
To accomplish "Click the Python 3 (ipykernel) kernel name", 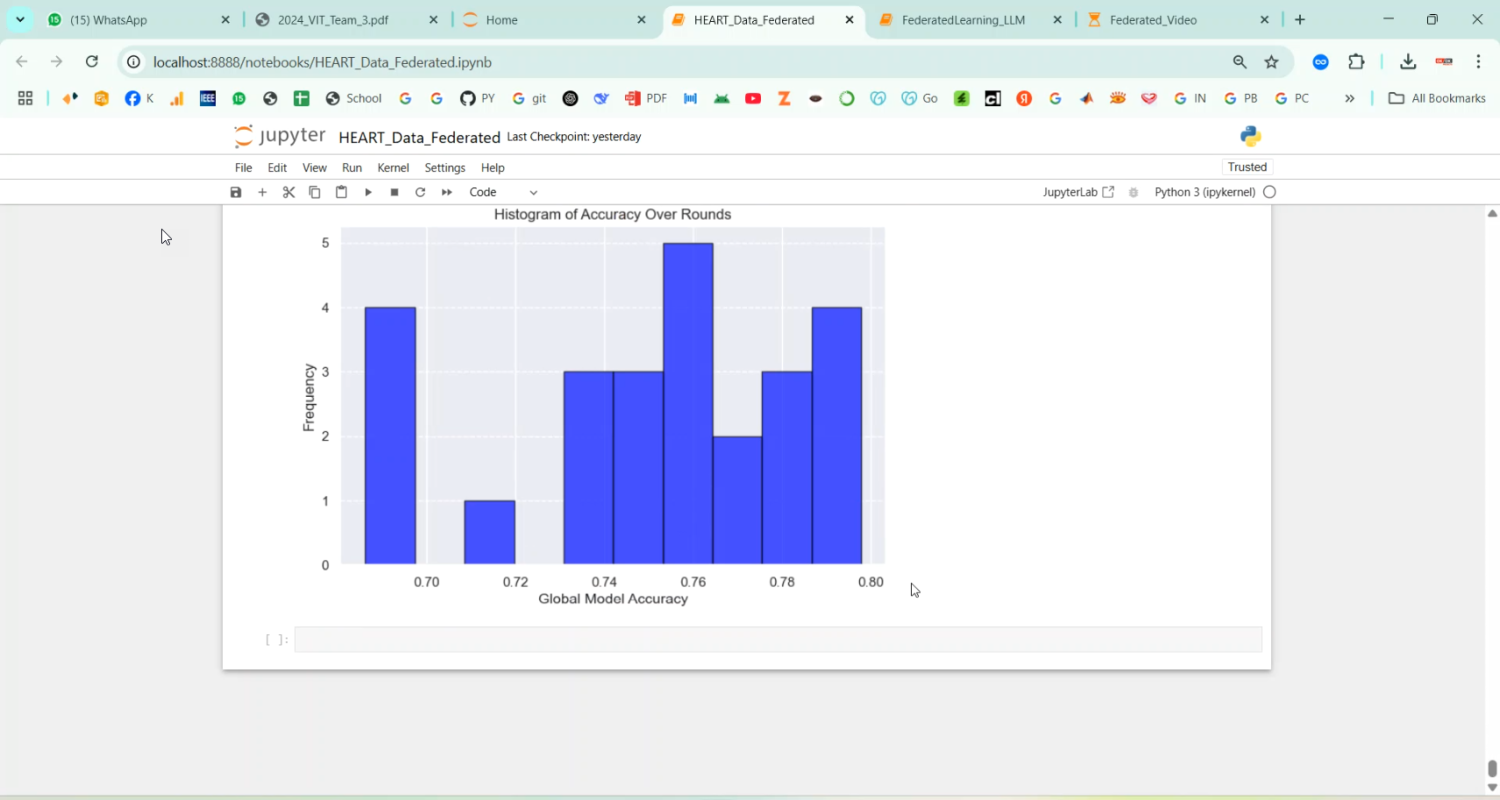I will click(x=1204, y=192).
